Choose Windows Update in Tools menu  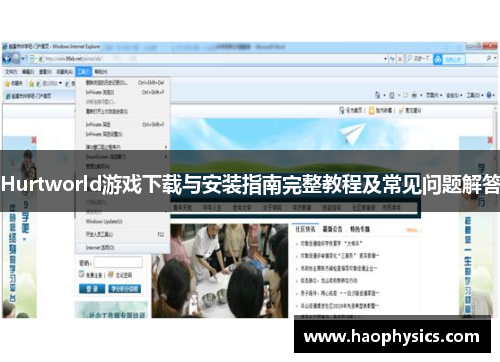123,222
